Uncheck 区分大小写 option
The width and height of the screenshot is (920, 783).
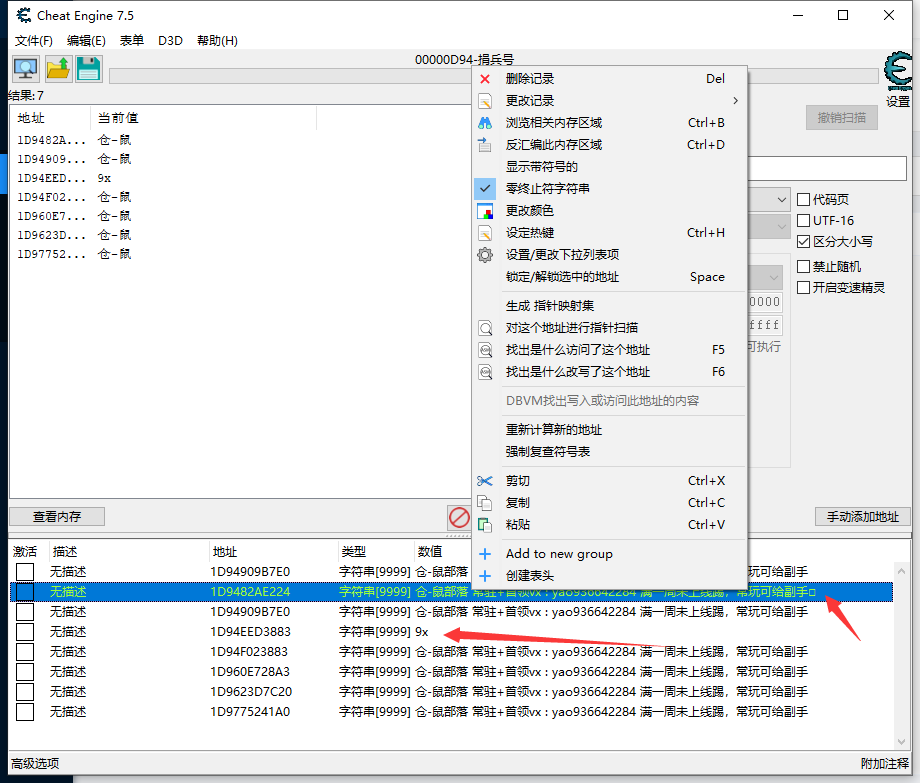click(803, 241)
